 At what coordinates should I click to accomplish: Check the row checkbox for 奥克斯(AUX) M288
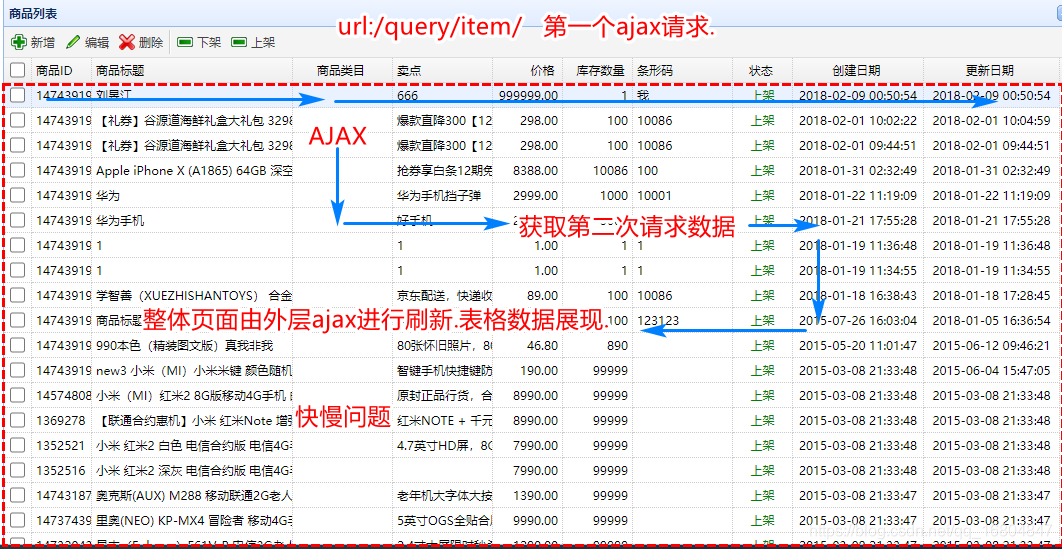[18, 496]
